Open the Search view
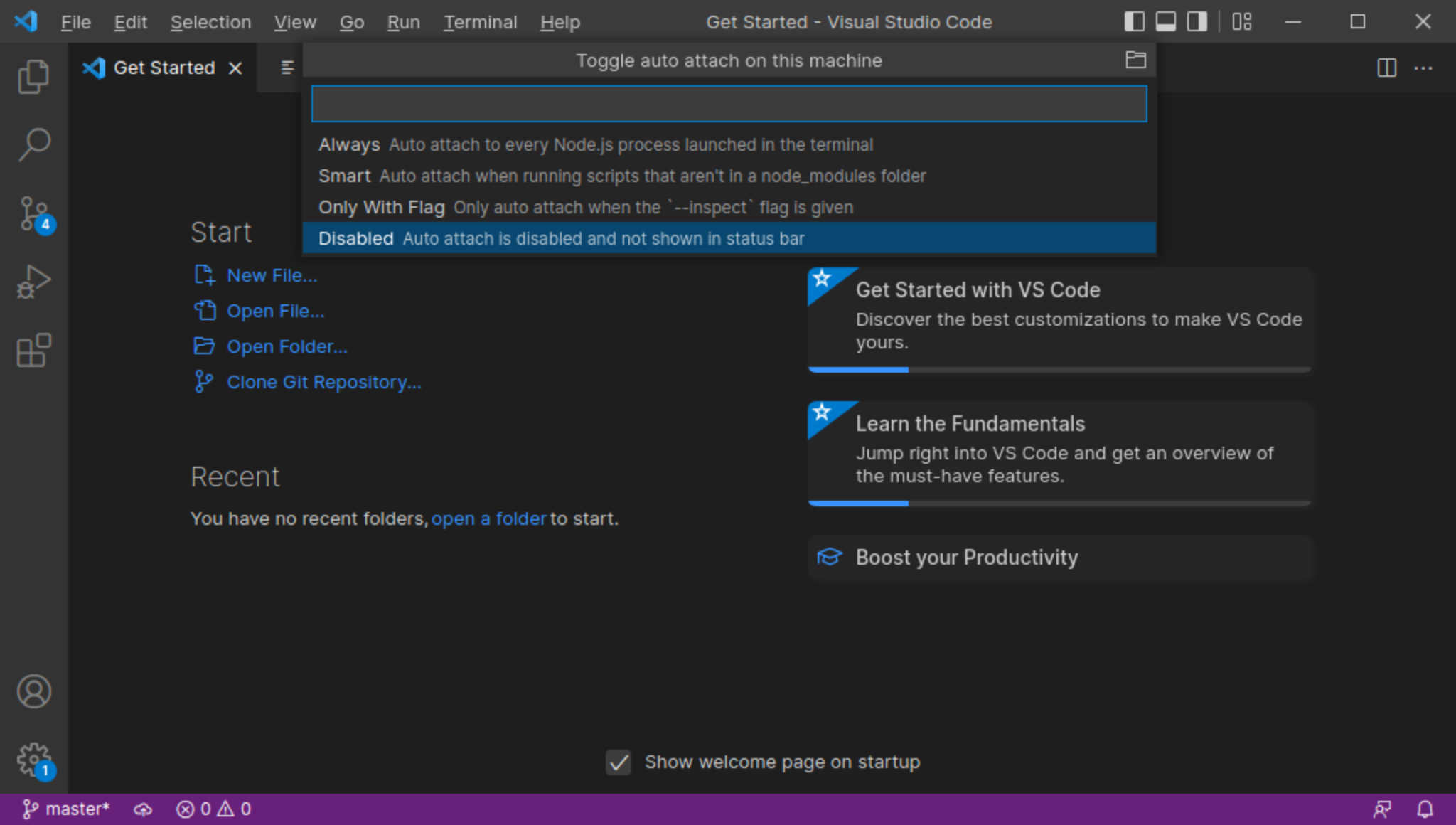The width and height of the screenshot is (1456, 825). pos(33,144)
